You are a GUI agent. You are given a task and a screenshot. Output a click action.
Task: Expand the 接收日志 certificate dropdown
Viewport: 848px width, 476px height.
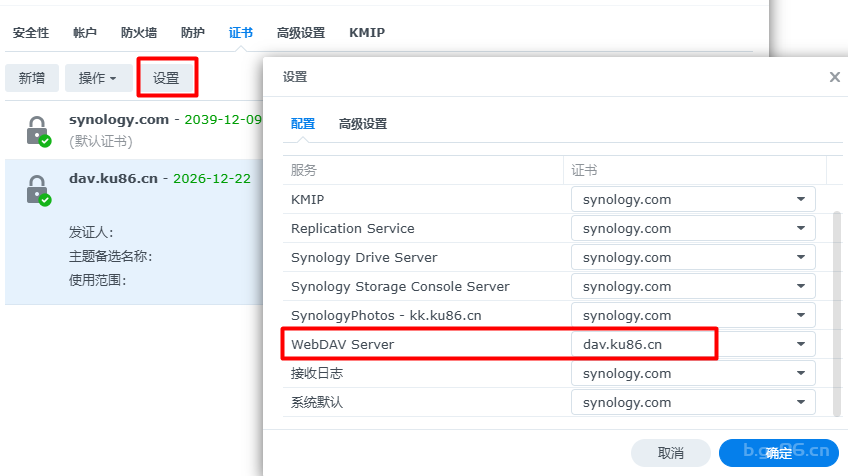[693, 373]
